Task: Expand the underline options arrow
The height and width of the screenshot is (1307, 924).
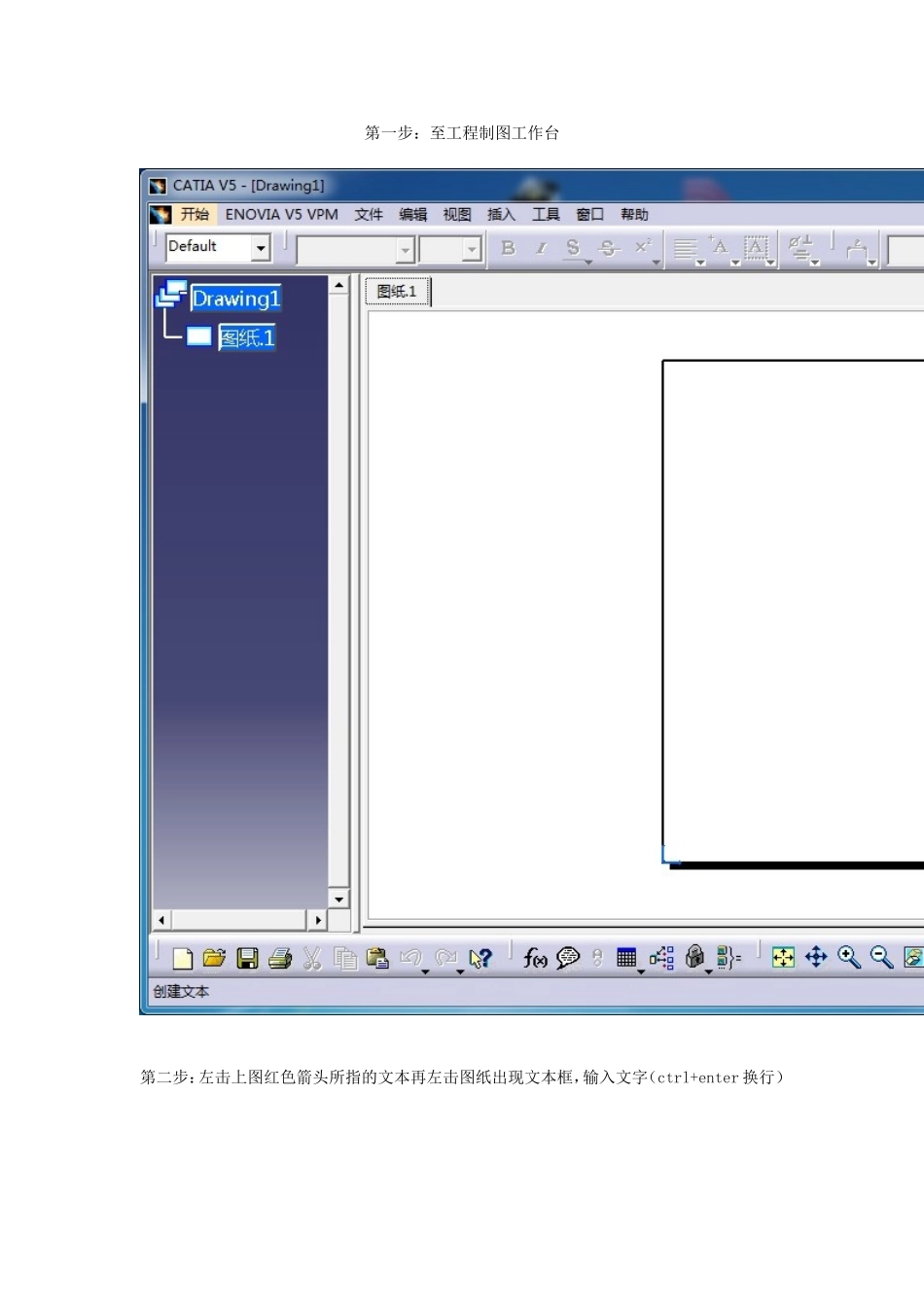Action: click(588, 263)
